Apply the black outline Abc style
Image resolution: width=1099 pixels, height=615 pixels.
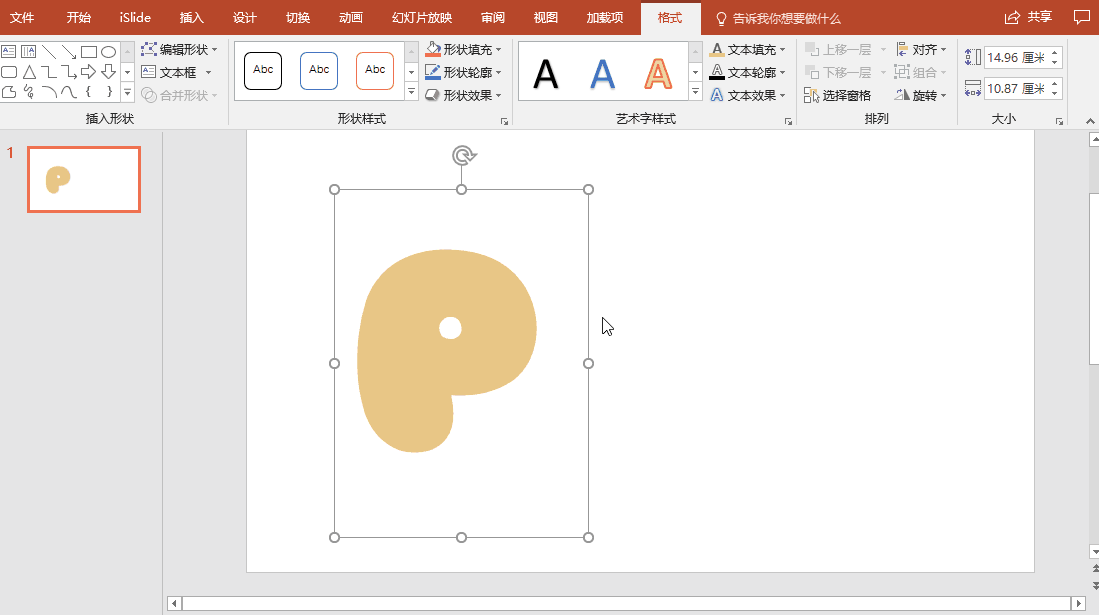(263, 71)
